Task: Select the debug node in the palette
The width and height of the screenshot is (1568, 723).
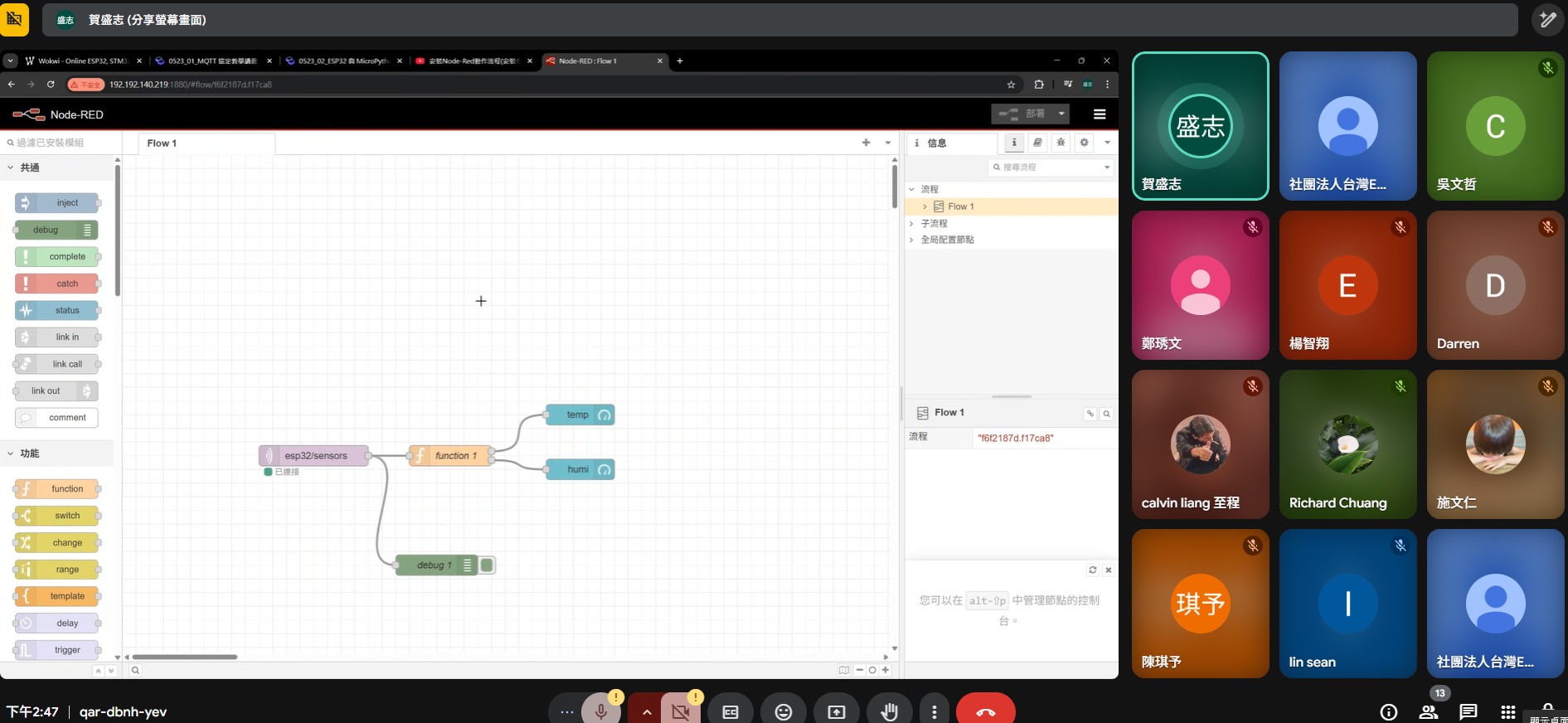Action: tap(56, 230)
